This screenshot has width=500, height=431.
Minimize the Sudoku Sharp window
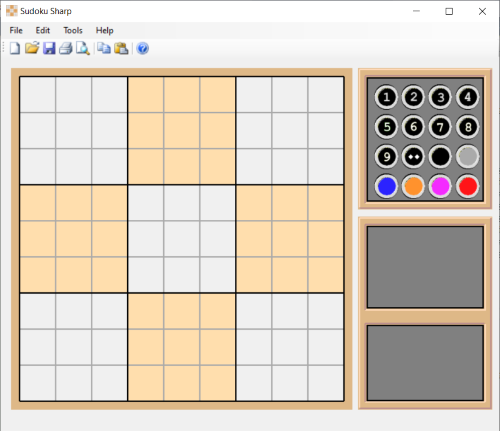click(416, 11)
